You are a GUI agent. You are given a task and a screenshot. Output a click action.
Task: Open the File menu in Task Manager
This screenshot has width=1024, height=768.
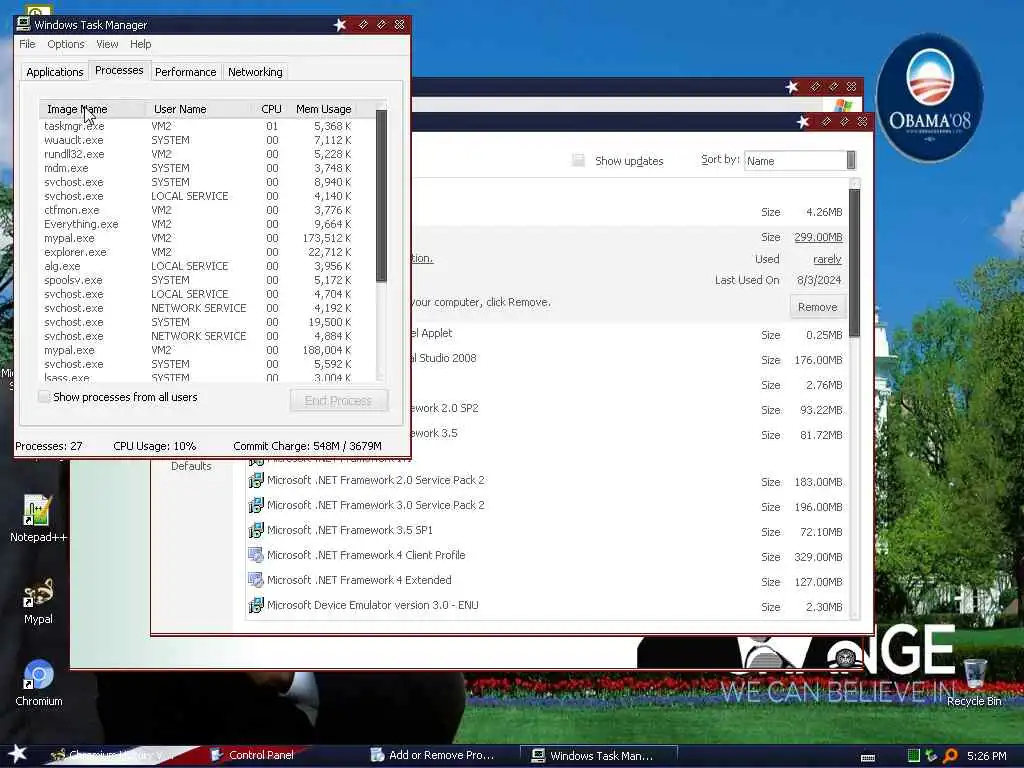(x=27, y=44)
